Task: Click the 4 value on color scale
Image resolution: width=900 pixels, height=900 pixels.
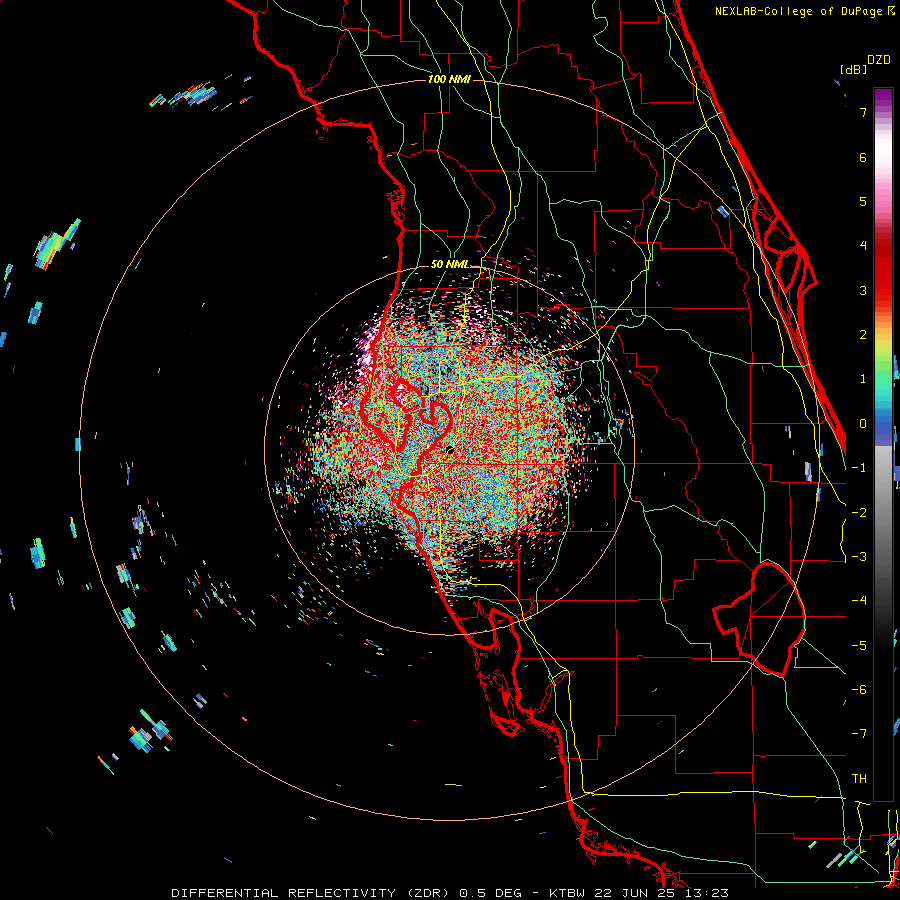Action: (x=863, y=246)
